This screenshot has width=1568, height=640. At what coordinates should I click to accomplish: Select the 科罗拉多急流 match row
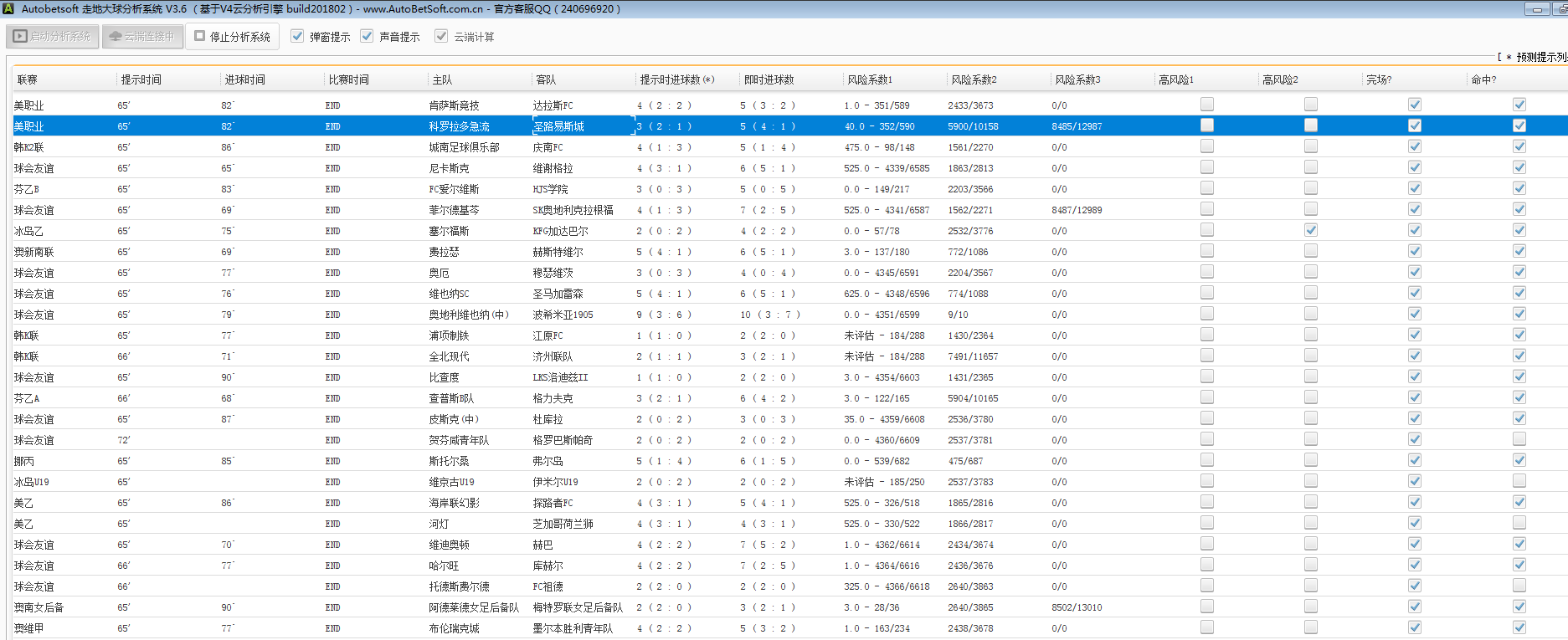click(x=459, y=126)
